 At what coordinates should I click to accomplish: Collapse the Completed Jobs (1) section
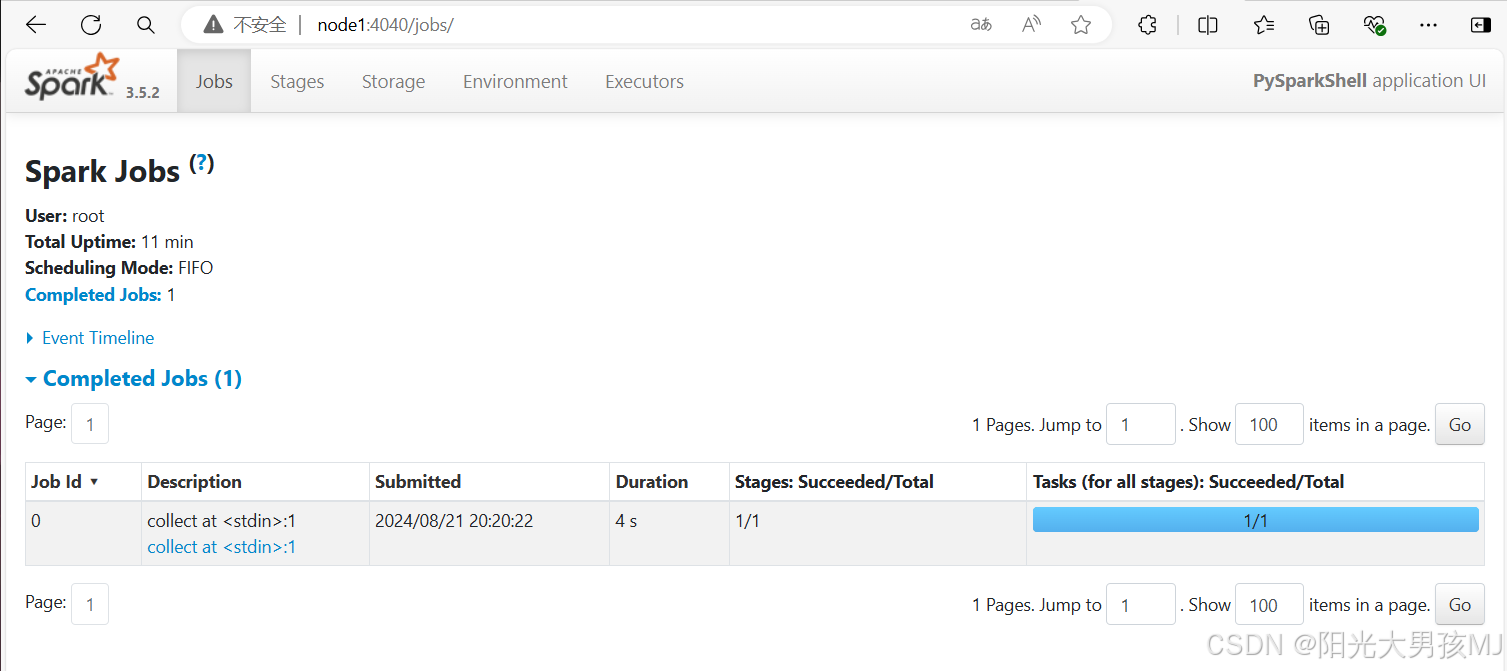133,379
